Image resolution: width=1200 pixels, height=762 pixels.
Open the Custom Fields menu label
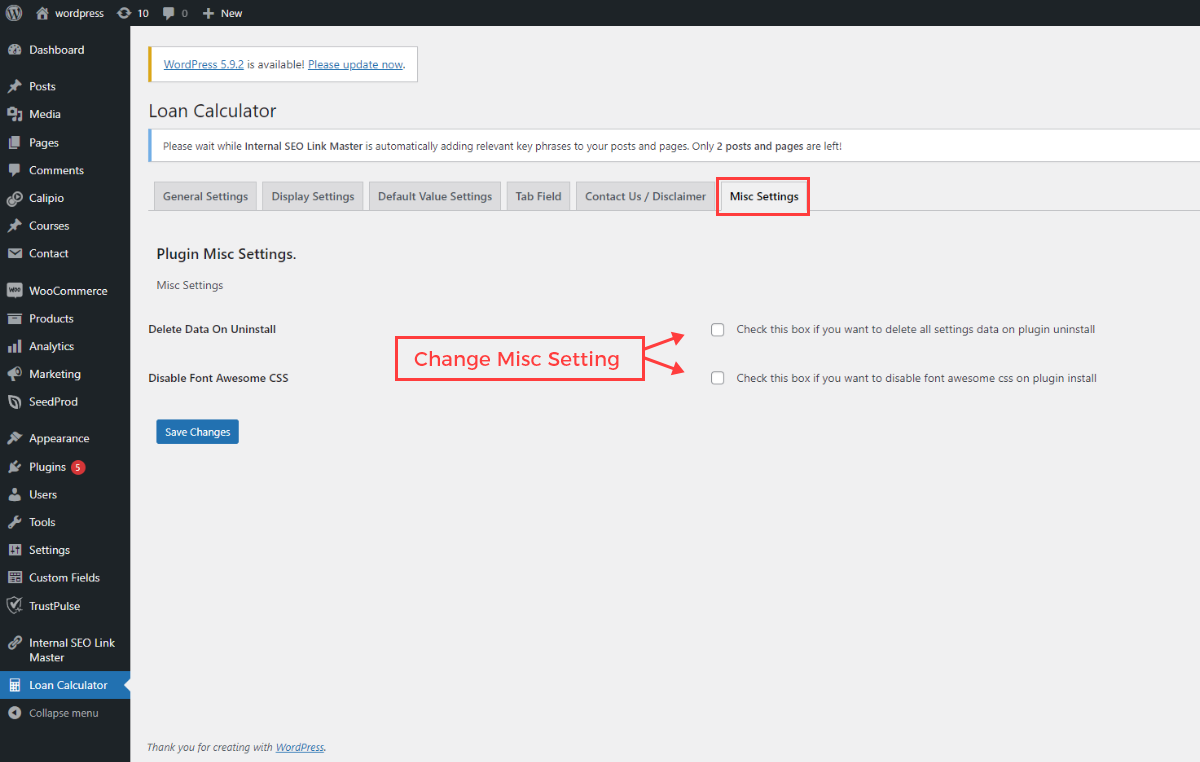coord(64,578)
